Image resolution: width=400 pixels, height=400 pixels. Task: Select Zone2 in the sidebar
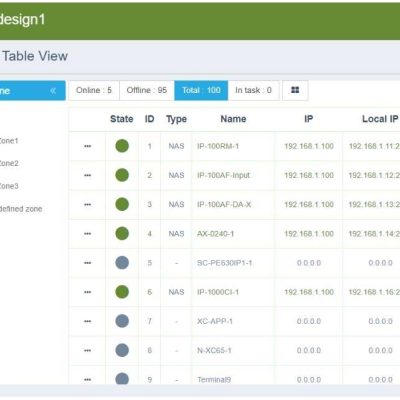tap(8, 163)
